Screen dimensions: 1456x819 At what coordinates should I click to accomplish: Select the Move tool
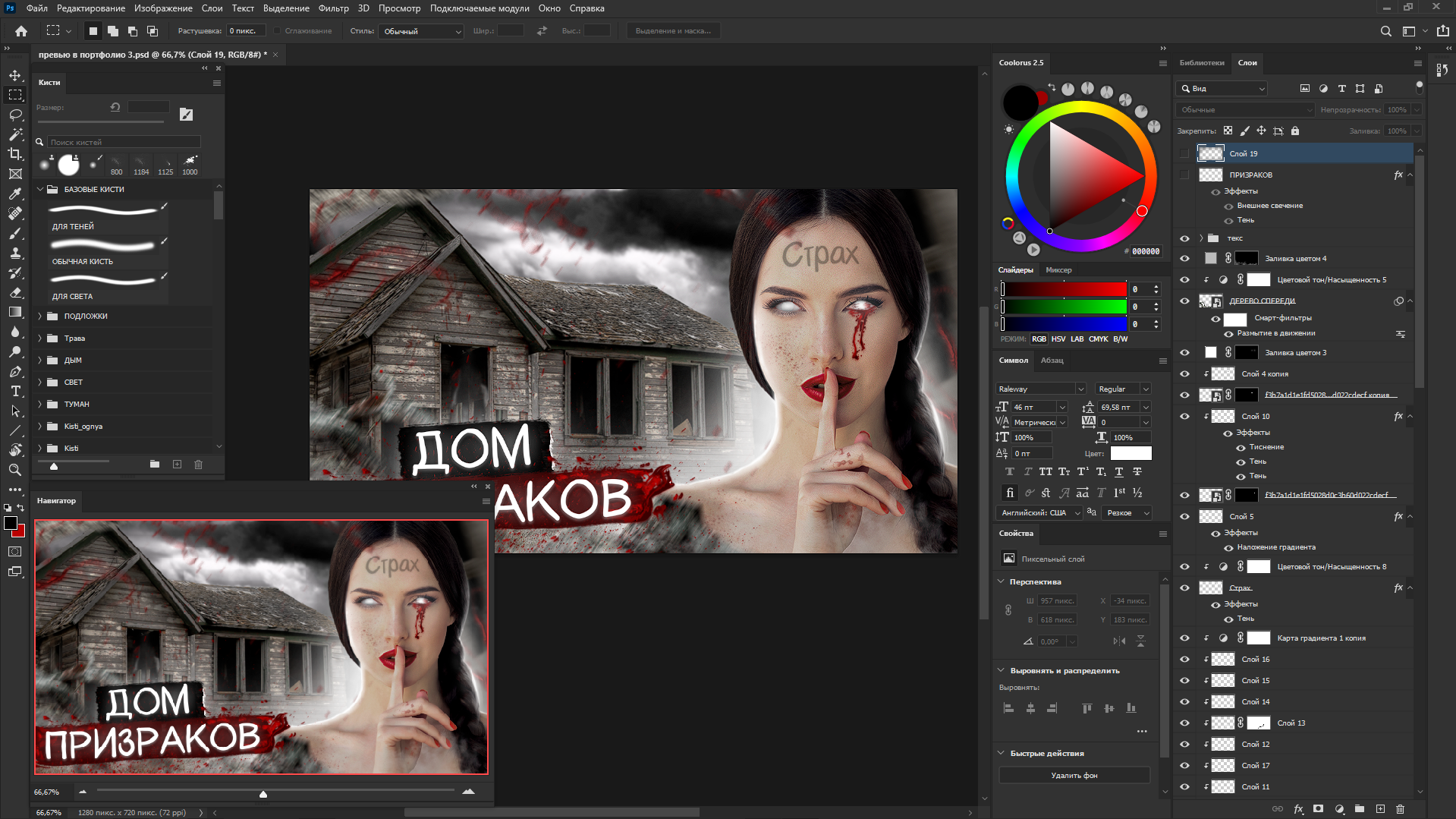[15, 75]
